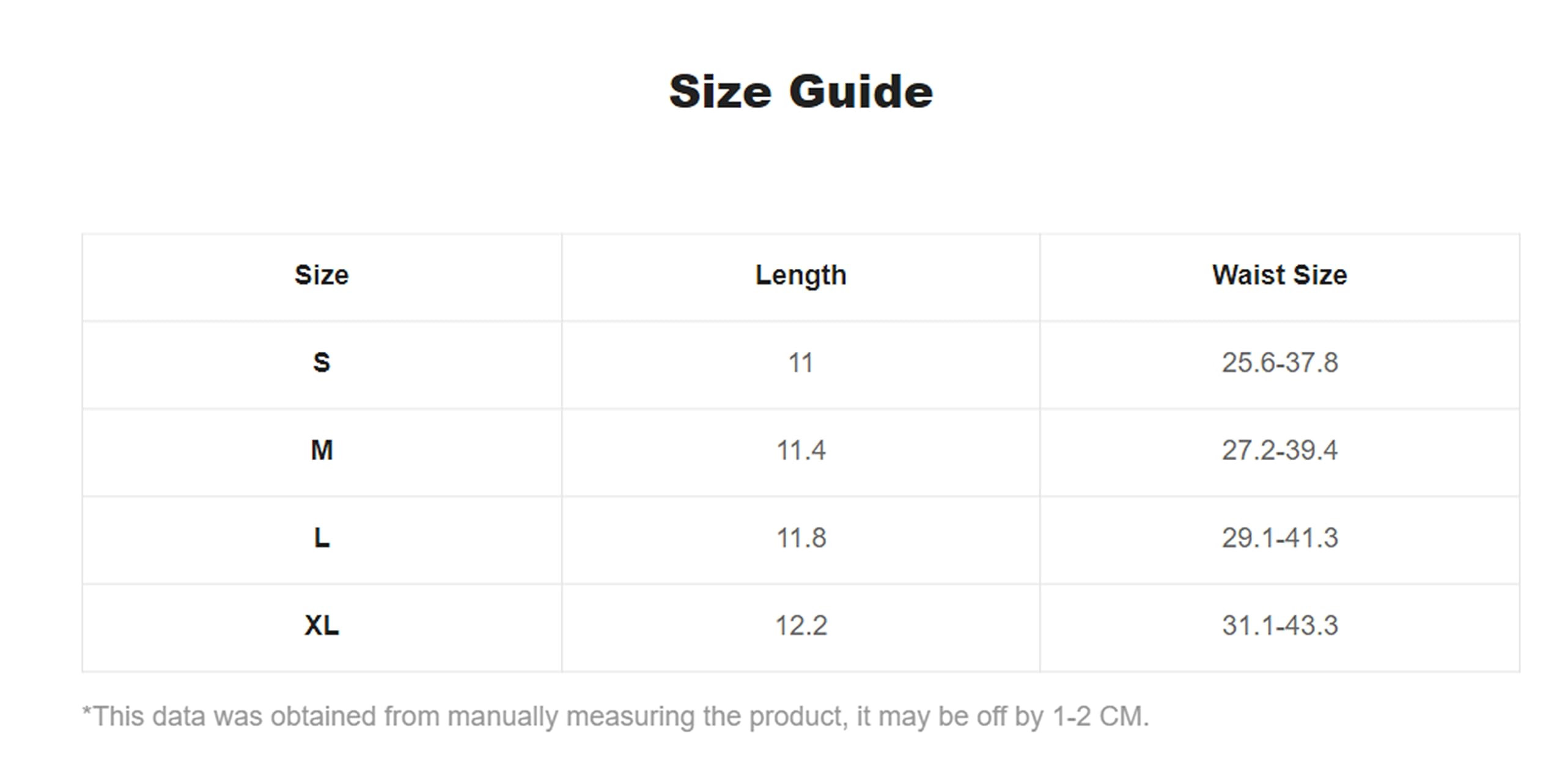This screenshot has height=784, width=1565.
Task: Click the 1-2 CM text in footnote
Action: coord(1100,716)
